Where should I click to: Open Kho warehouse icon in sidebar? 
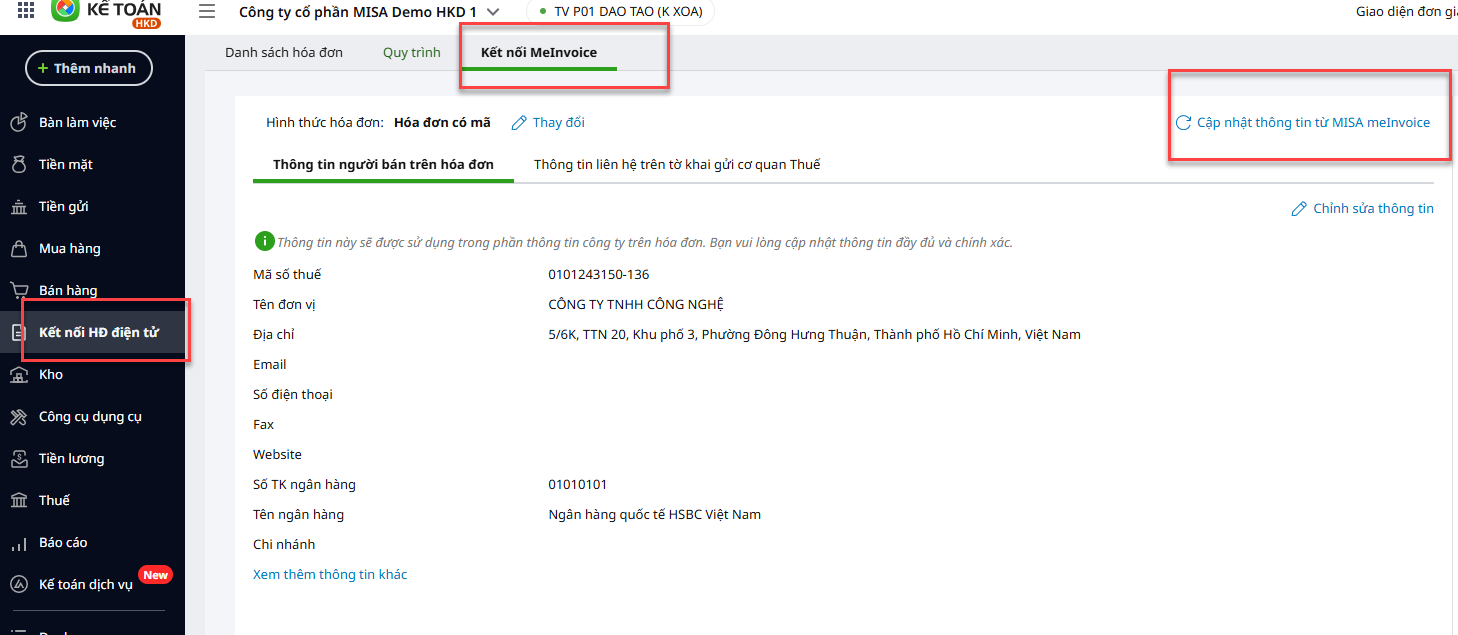click(18, 374)
